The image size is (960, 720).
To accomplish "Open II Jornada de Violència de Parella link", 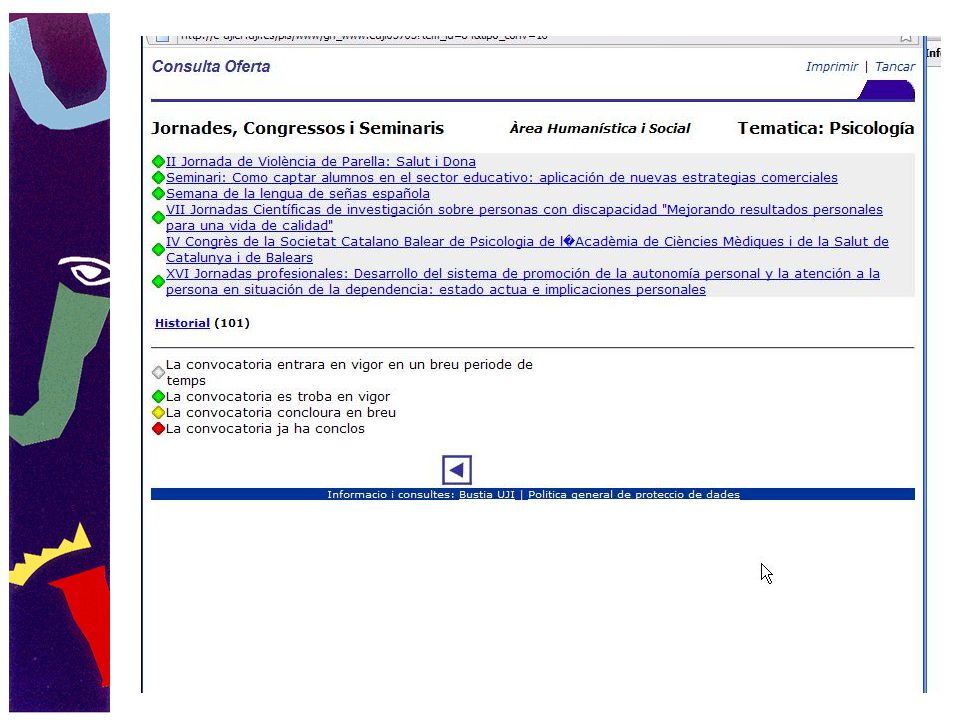I will (321, 162).
